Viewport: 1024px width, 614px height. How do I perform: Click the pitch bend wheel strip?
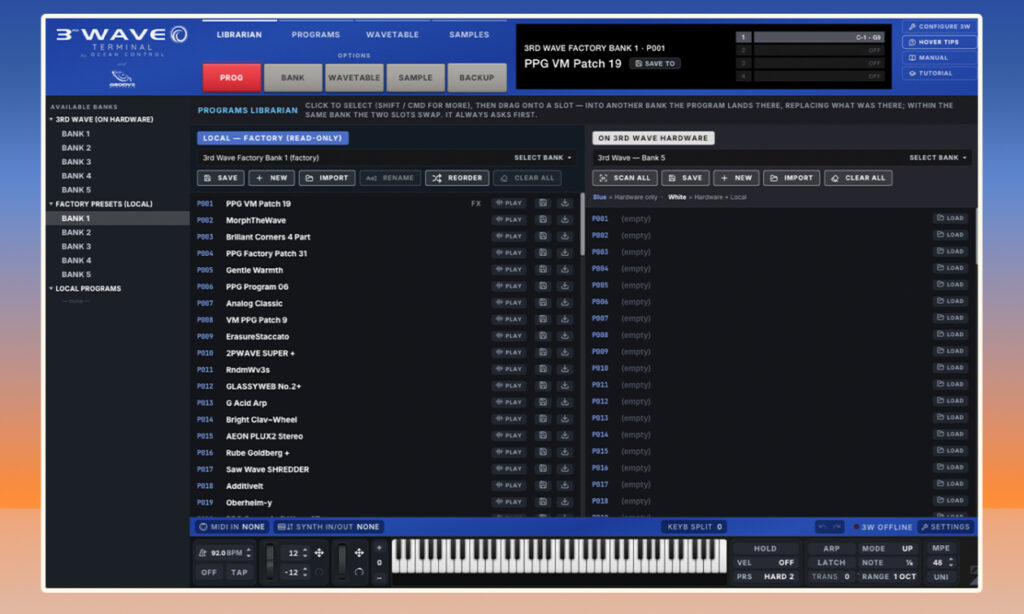point(270,561)
